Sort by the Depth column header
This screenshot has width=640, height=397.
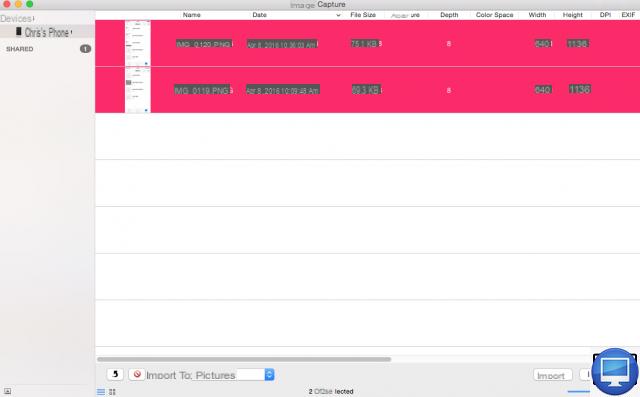[x=449, y=15]
